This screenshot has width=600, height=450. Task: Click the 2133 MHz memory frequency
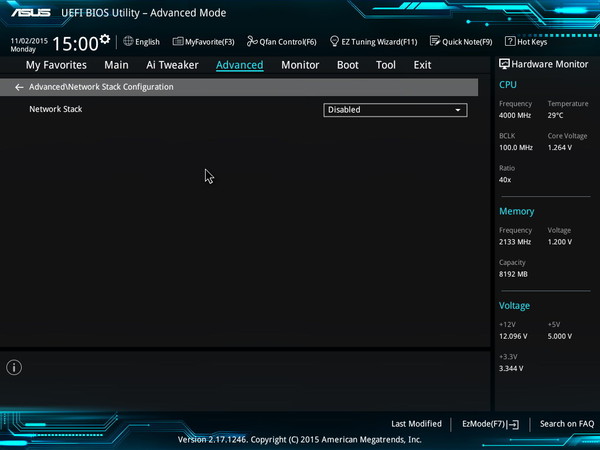point(515,242)
